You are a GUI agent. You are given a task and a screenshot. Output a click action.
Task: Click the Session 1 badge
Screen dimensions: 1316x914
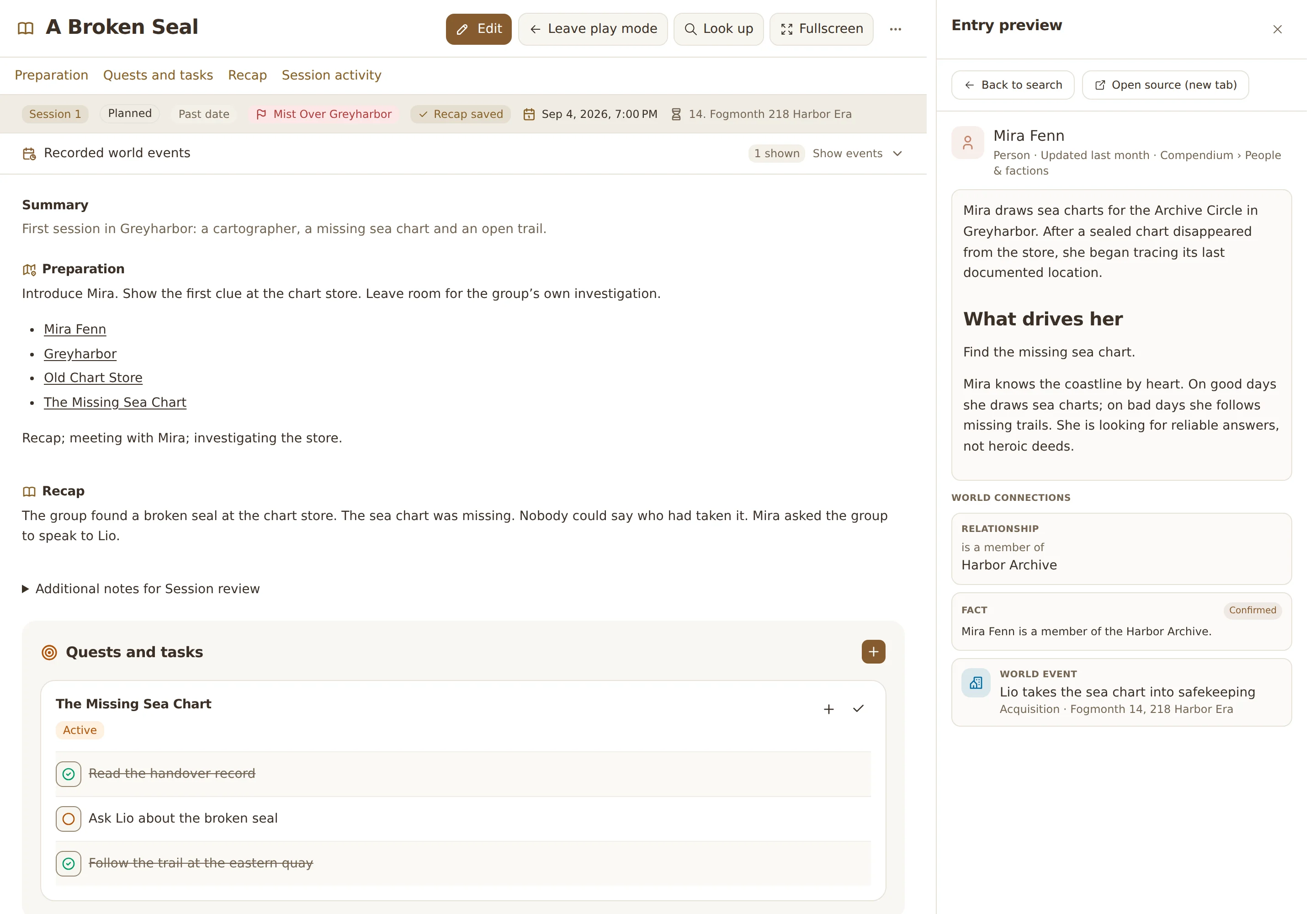tap(55, 115)
